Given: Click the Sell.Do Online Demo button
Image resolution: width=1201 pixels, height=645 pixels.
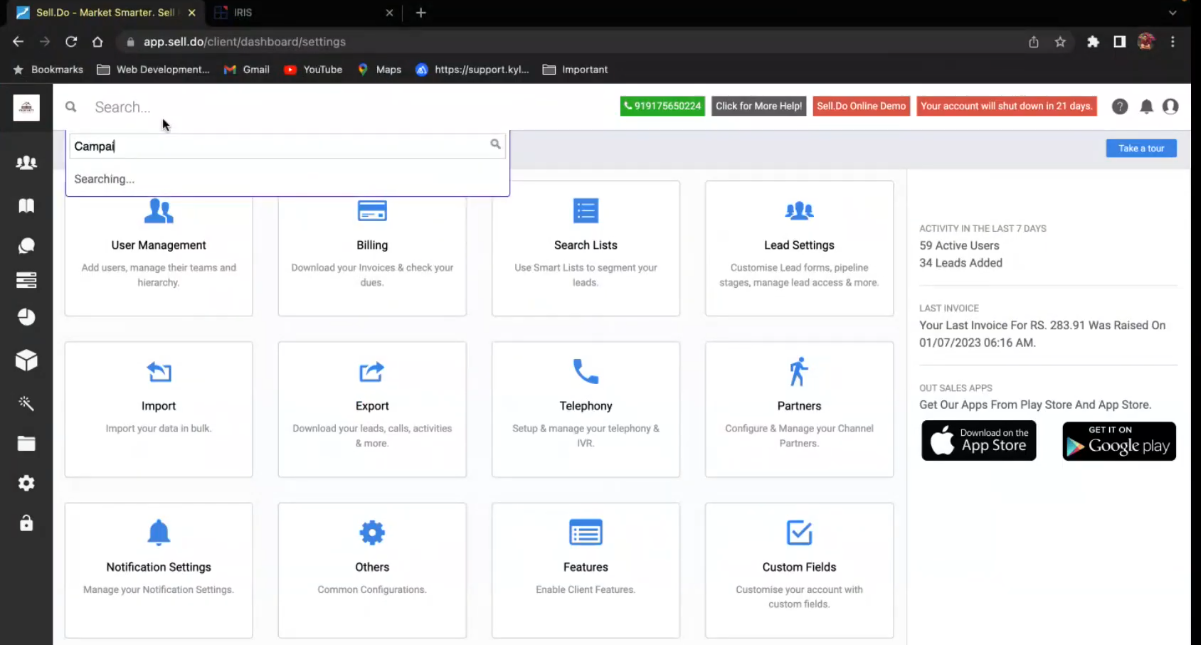Looking at the screenshot, I should (x=861, y=106).
